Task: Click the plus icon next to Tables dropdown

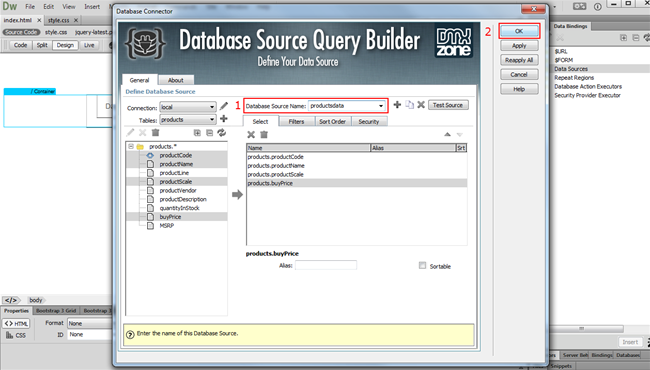Action: pyautogui.click(x=224, y=119)
